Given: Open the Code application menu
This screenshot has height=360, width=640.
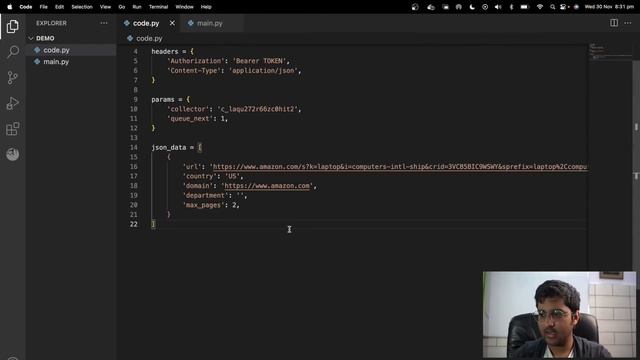Looking at the screenshot, I should click(x=26, y=7).
